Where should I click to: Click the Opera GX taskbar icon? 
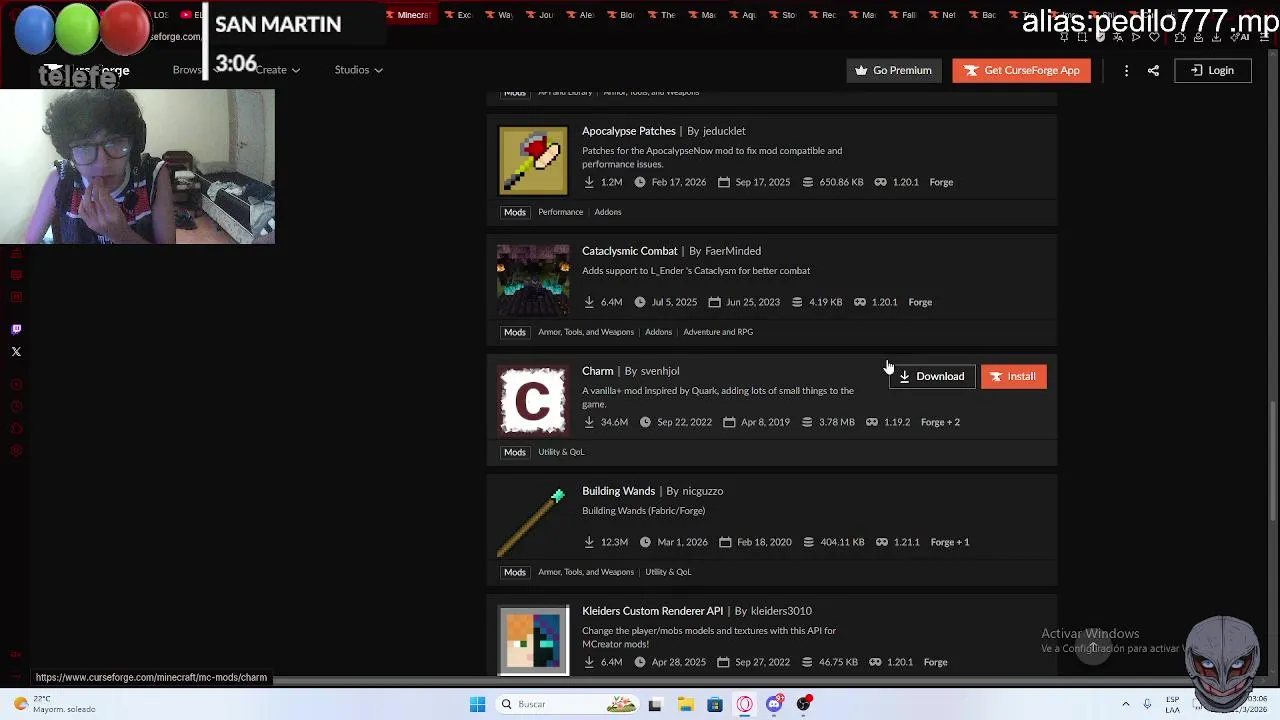coord(745,704)
